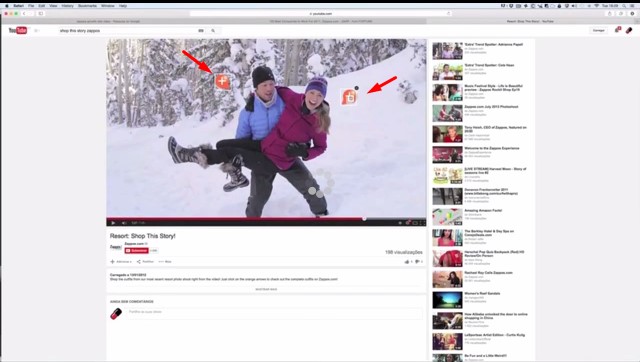Open Rachael Ray Calls Zappos.com video
This screenshot has height=362, width=640.
(488, 273)
